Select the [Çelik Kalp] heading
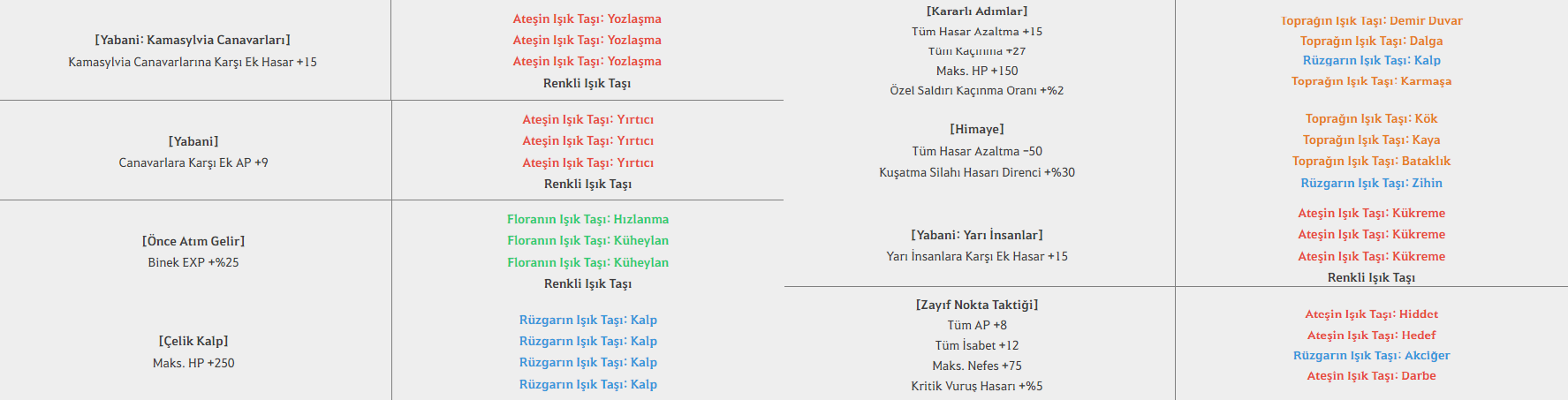 click(193, 341)
